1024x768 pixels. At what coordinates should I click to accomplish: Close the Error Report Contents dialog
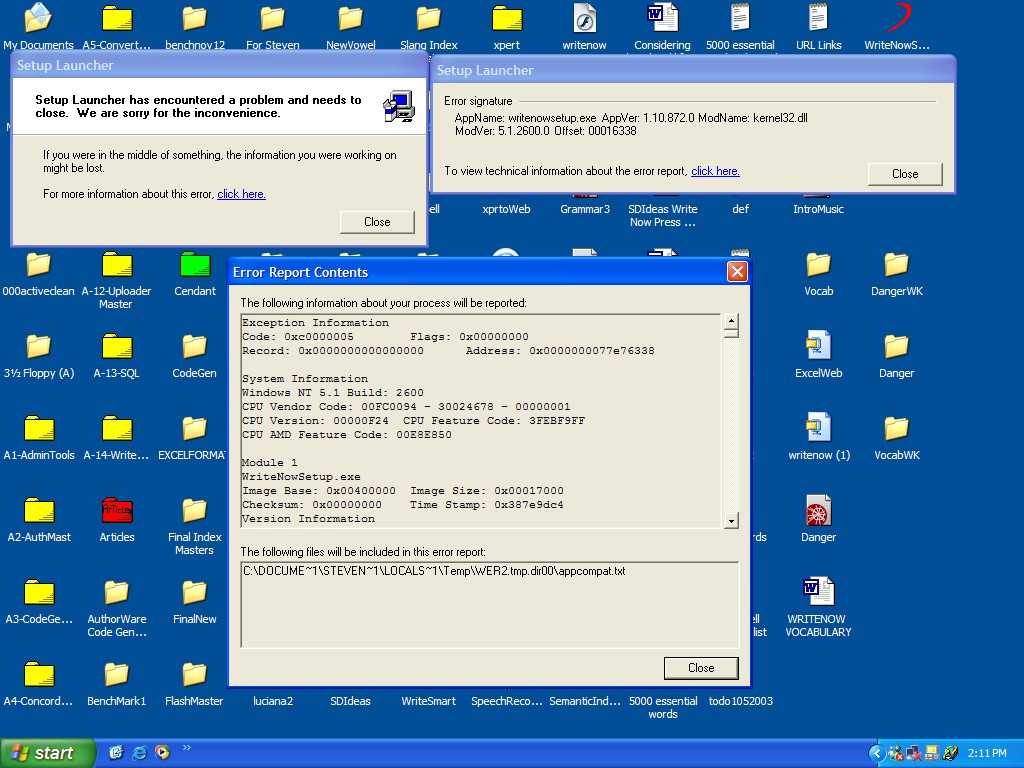click(700, 668)
